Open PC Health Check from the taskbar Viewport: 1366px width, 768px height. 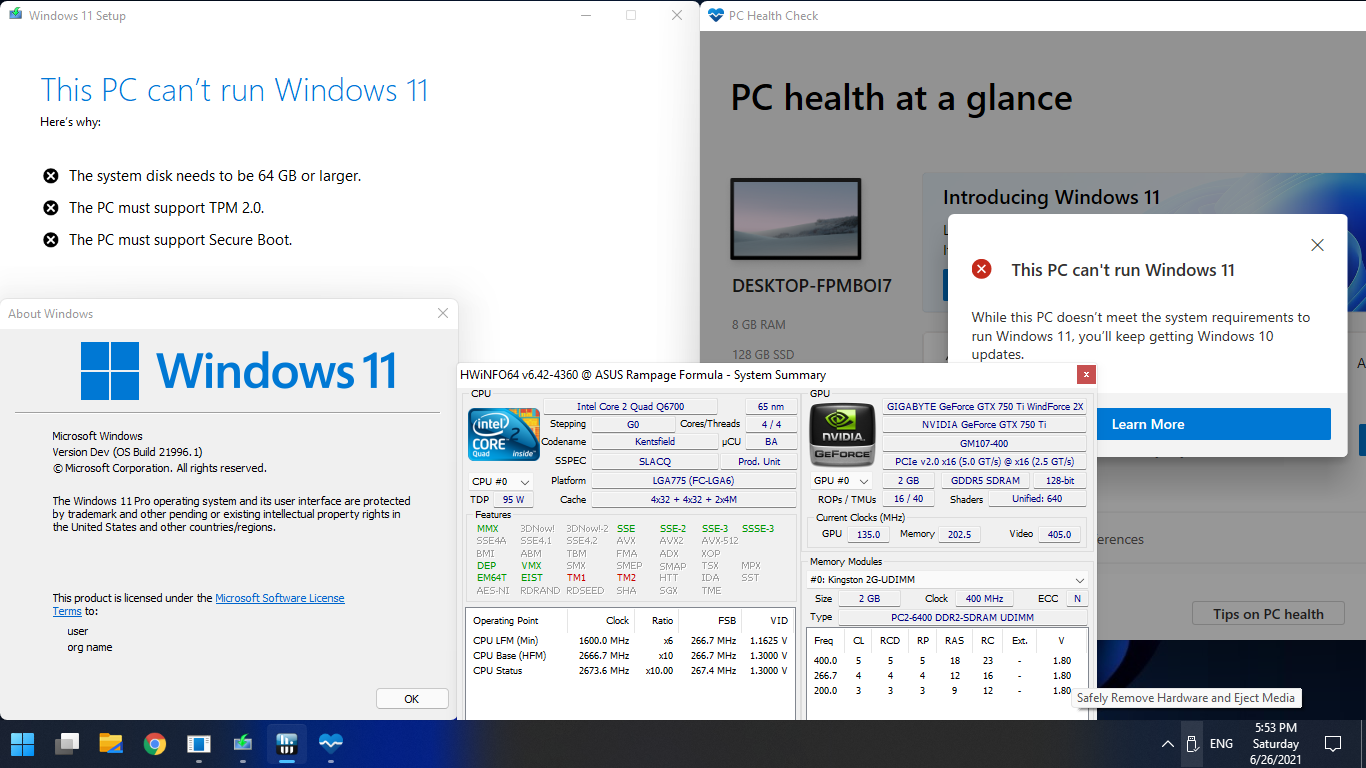tap(331, 744)
